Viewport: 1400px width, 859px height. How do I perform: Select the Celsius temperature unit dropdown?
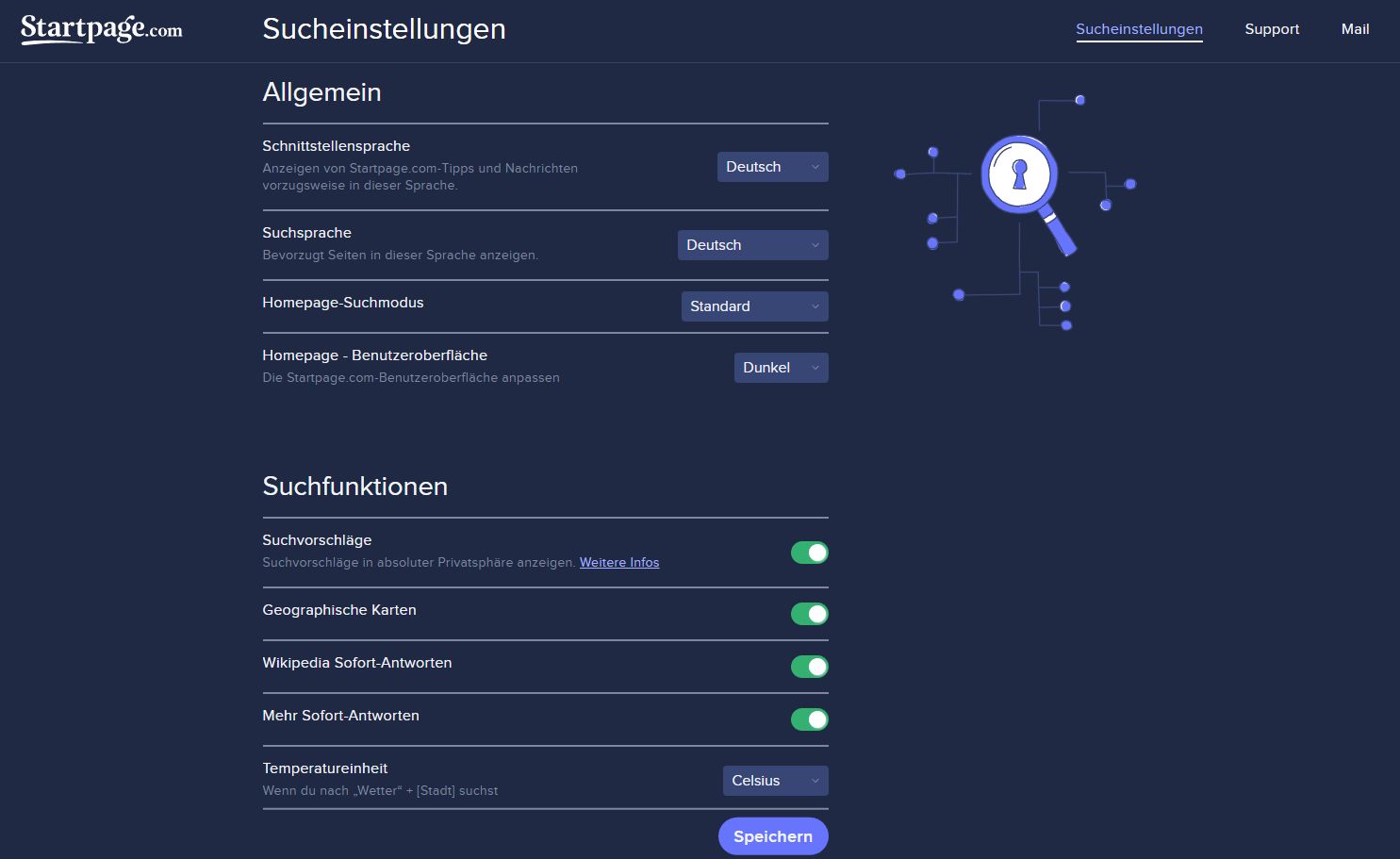coord(768,781)
